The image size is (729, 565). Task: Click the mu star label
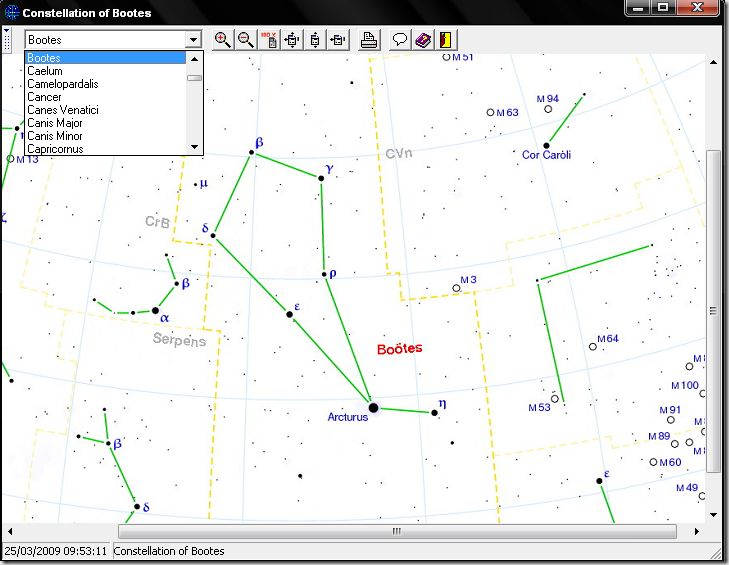(x=204, y=184)
